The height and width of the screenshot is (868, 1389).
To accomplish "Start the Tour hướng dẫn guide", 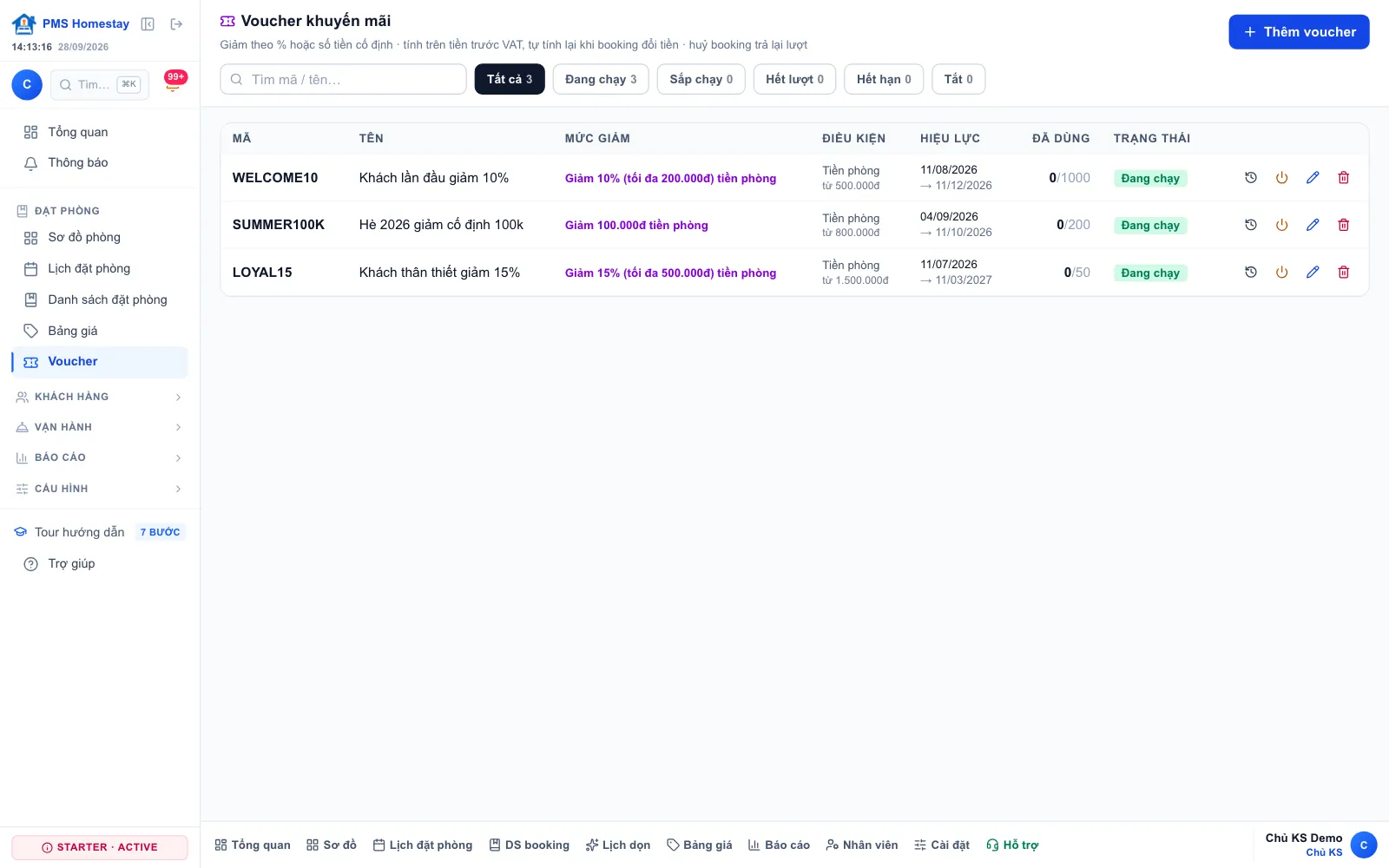I will coord(100,532).
